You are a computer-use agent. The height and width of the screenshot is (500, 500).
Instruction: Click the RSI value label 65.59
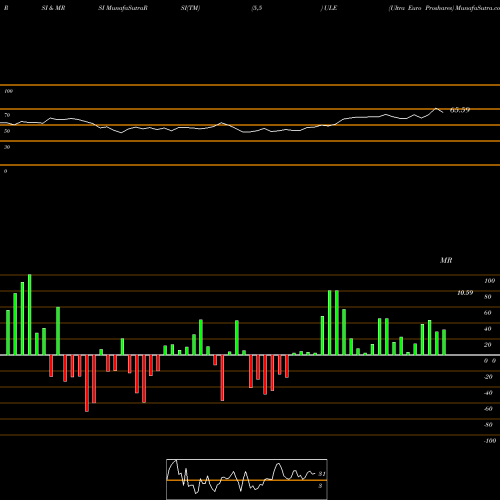tap(460, 110)
